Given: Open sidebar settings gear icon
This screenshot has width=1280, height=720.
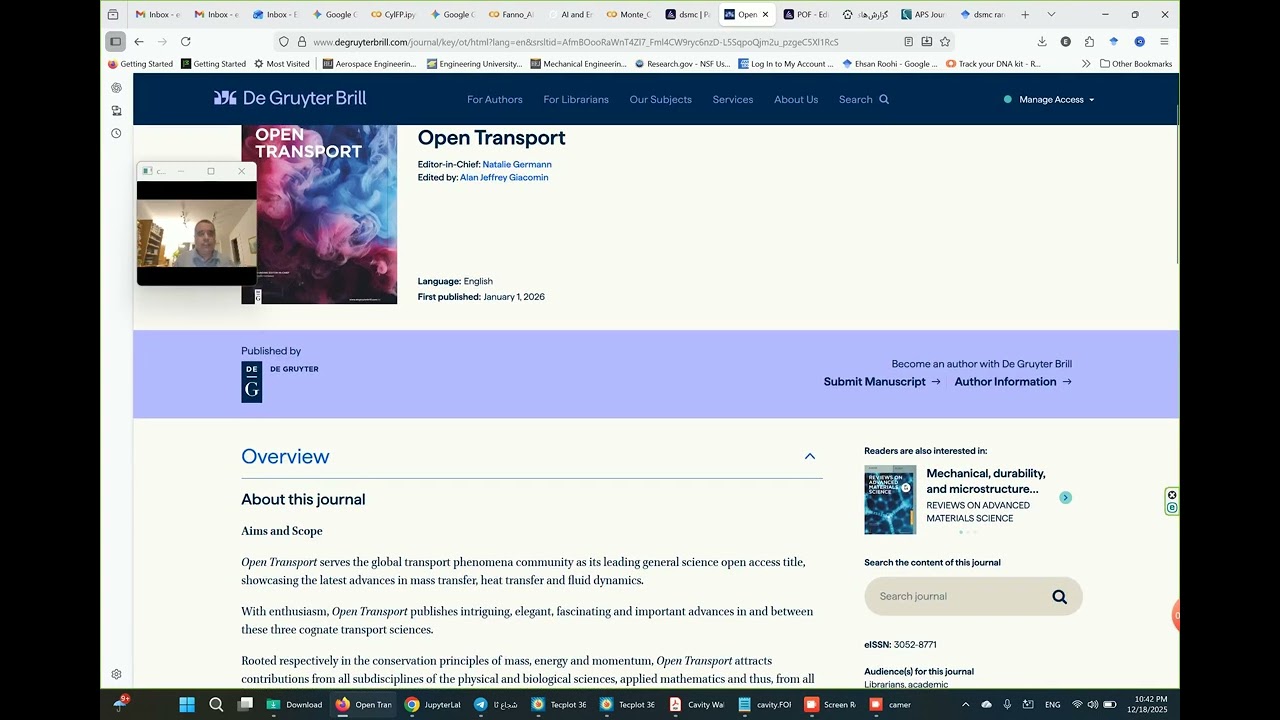Looking at the screenshot, I should pos(116,674).
